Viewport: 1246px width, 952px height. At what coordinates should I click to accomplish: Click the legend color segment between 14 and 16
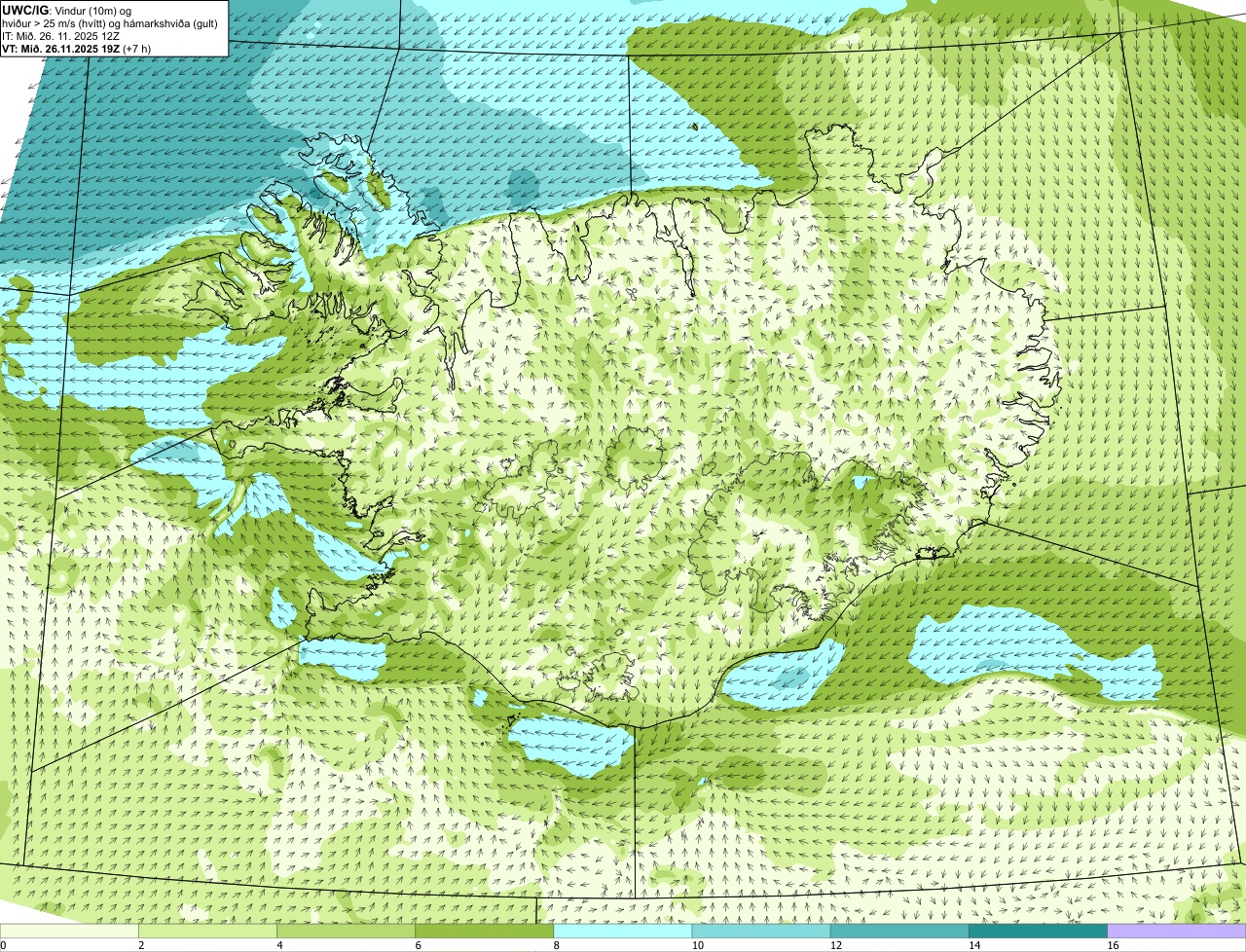coord(1038,931)
